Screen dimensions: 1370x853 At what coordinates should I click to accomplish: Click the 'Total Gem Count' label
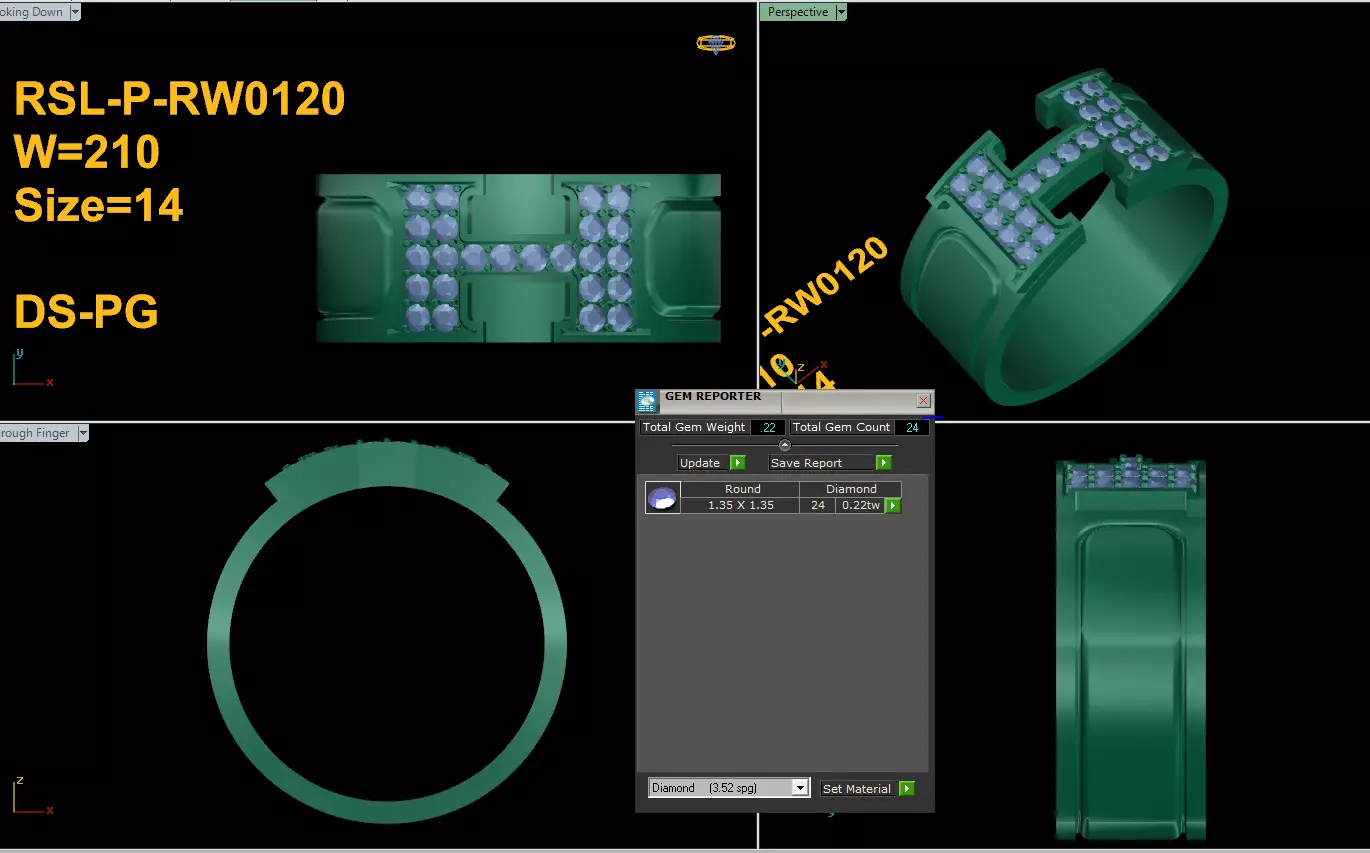tap(841, 427)
